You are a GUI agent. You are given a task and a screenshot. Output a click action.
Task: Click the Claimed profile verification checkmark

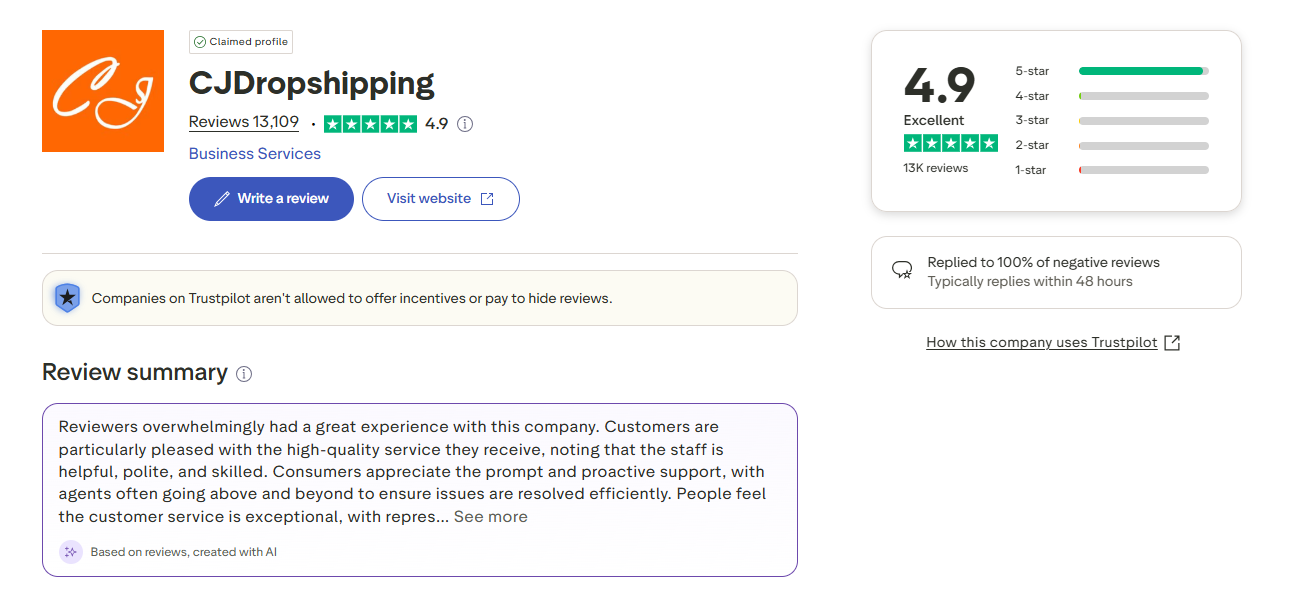(202, 41)
